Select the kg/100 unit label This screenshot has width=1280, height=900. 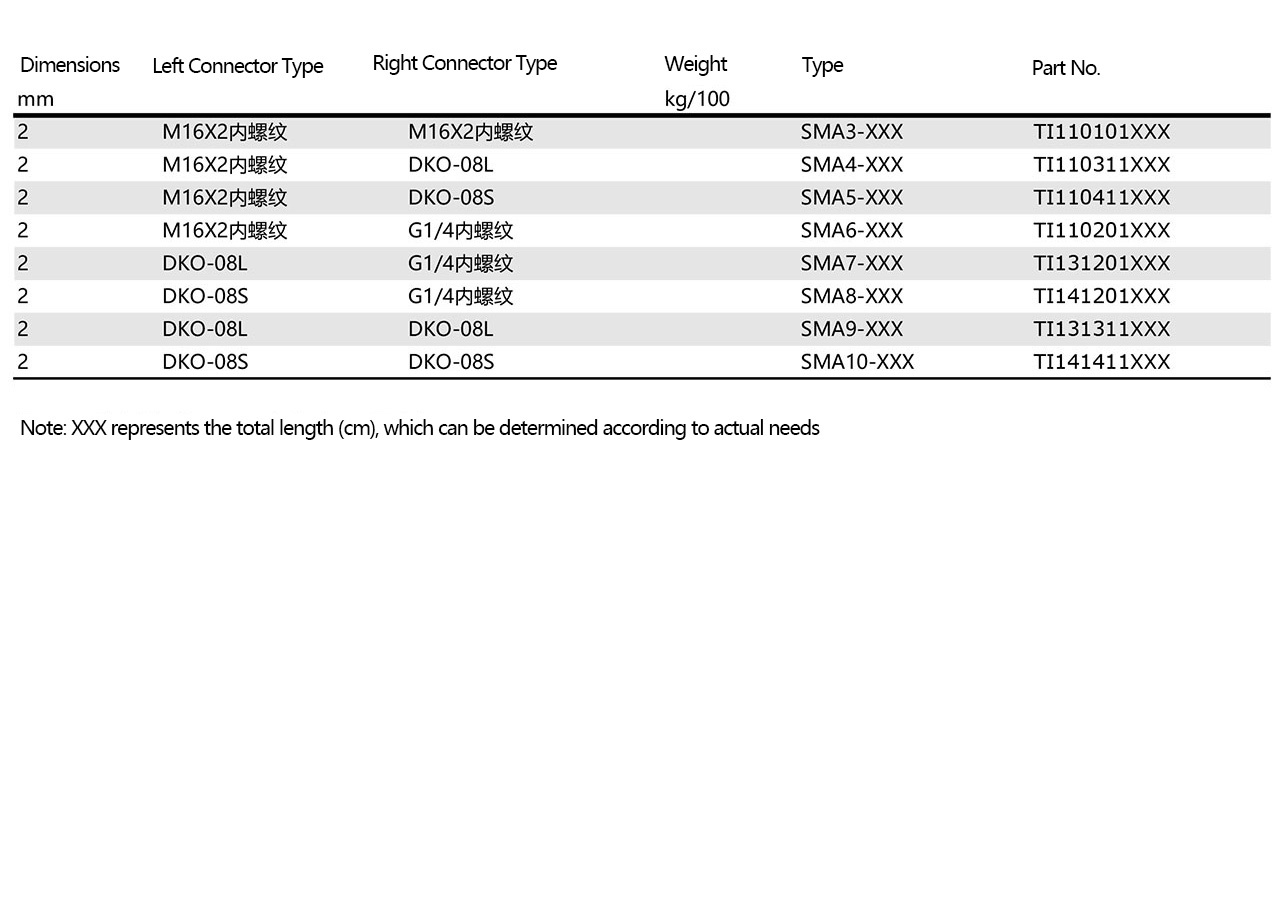click(x=697, y=99)
